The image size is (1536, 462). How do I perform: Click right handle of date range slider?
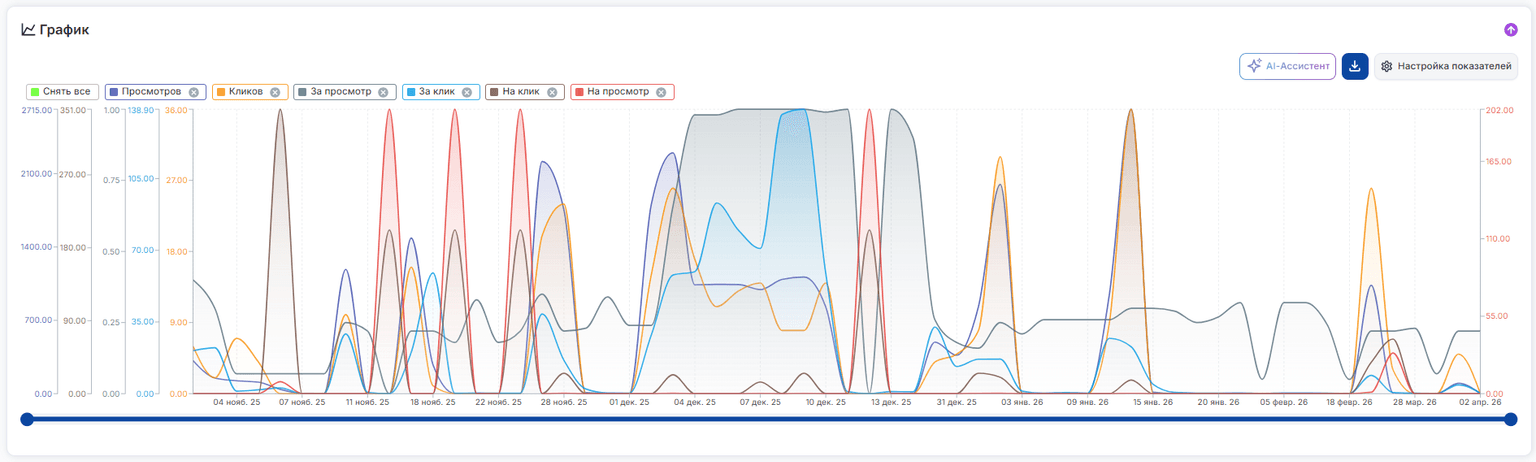[x=1511, y=419]
